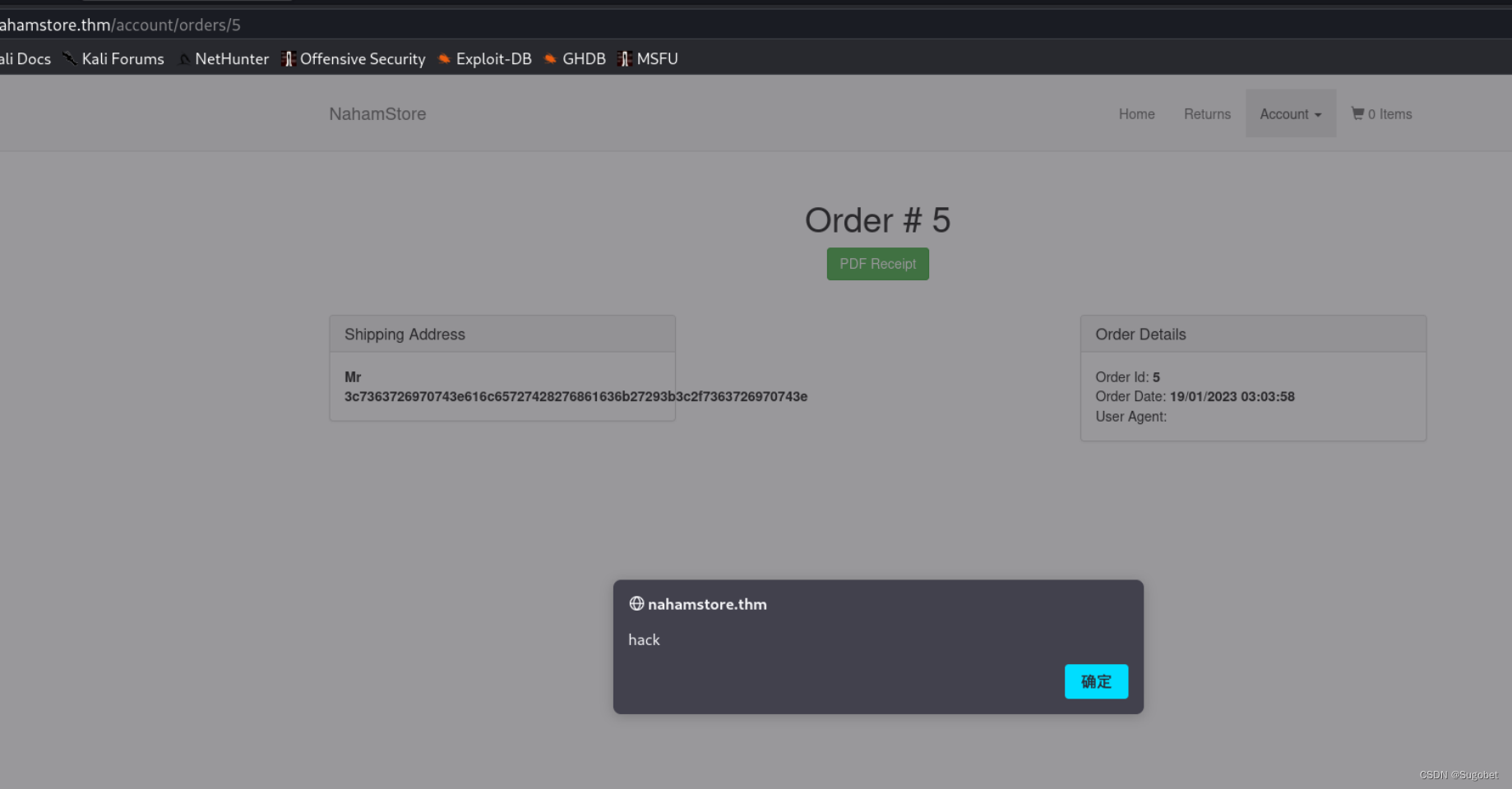Image resolution: width=1512 pixels, height=789 pixels.
Task: Click the hack message in the alert
Action: 644,639
